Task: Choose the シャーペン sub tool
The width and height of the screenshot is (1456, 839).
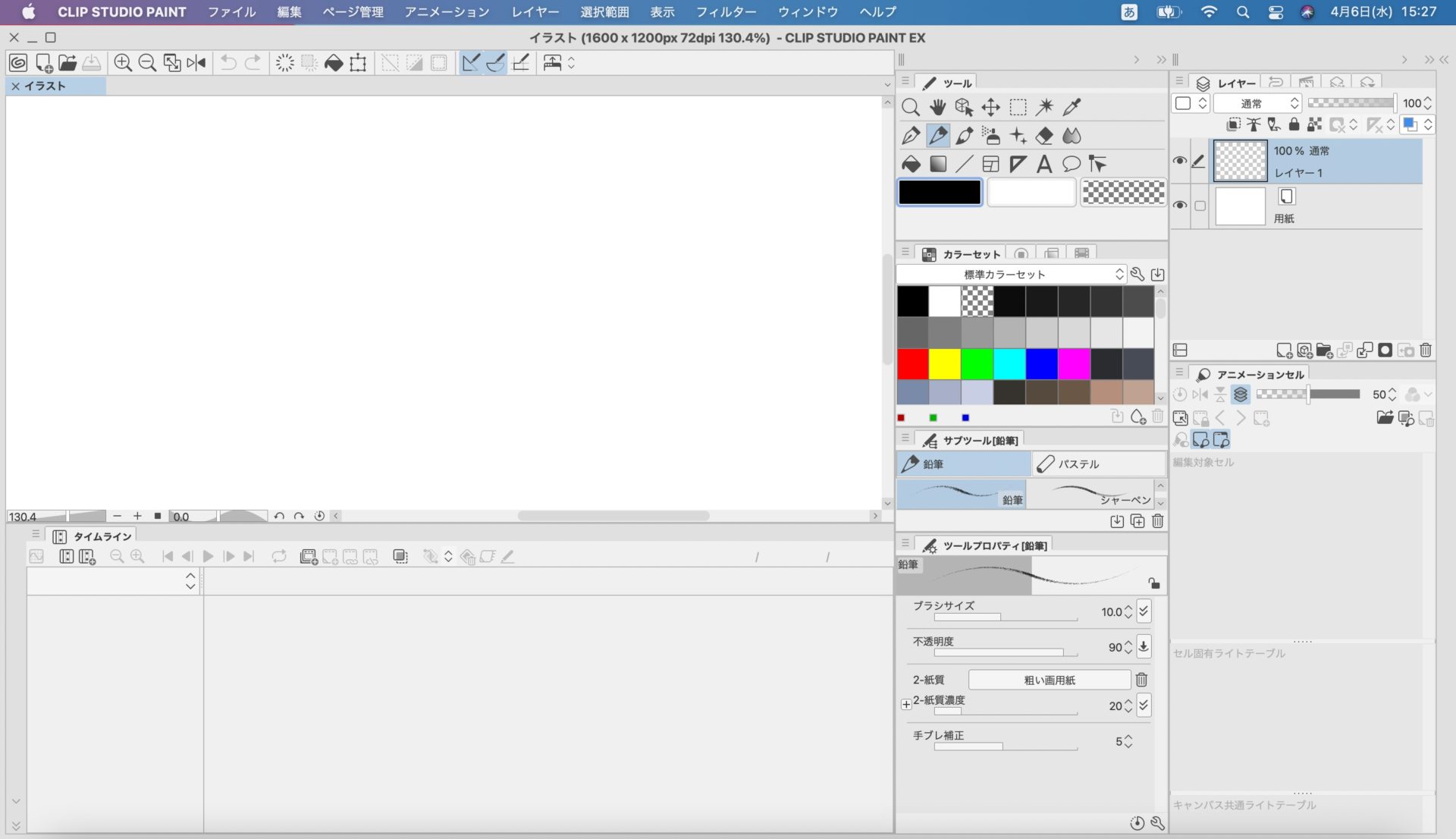Action: point(1092,495)
